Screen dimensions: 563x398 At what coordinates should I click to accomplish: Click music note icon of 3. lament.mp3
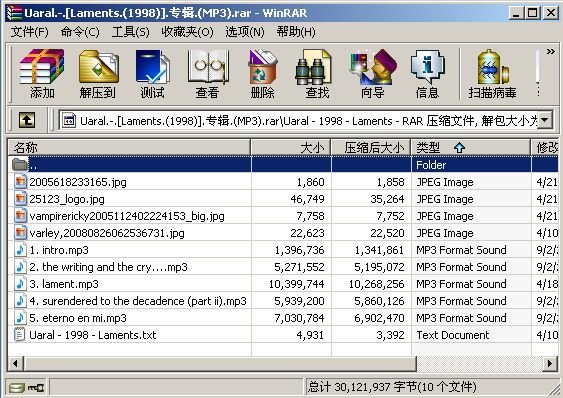(x=20, y=284)
